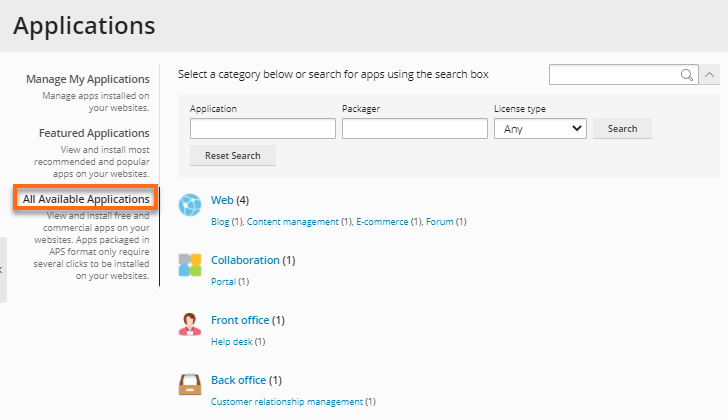The width and height of the screenshot is (728, 420).
Task: Click the Reset Search button
Action: pyautogui.click(x=233, y=156)
